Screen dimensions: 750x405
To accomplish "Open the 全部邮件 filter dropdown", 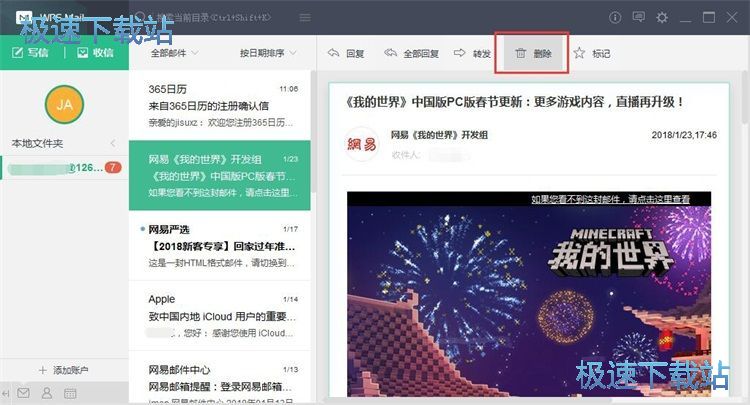I will click(x=174, y=53).
